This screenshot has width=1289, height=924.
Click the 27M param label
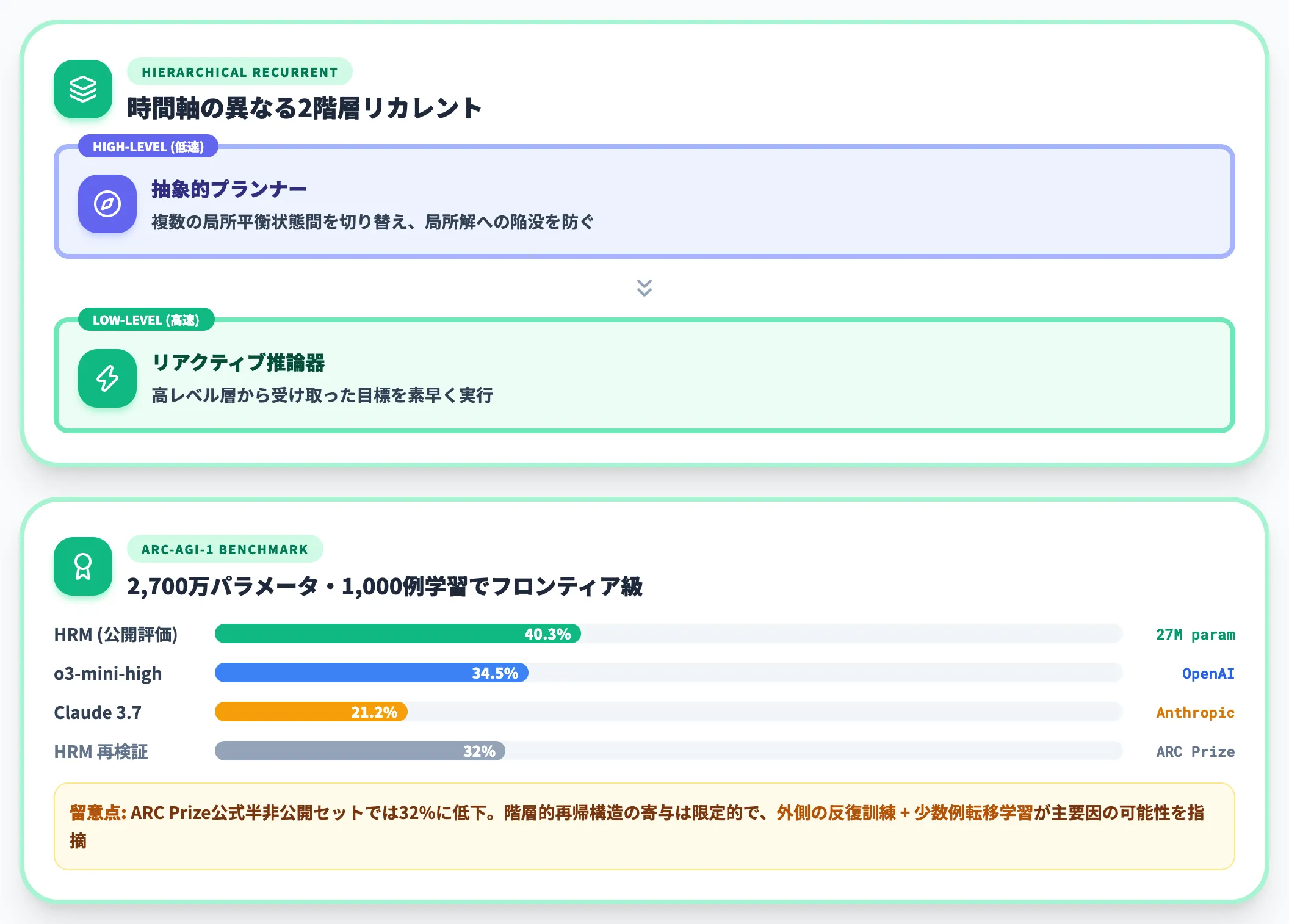1195,635
